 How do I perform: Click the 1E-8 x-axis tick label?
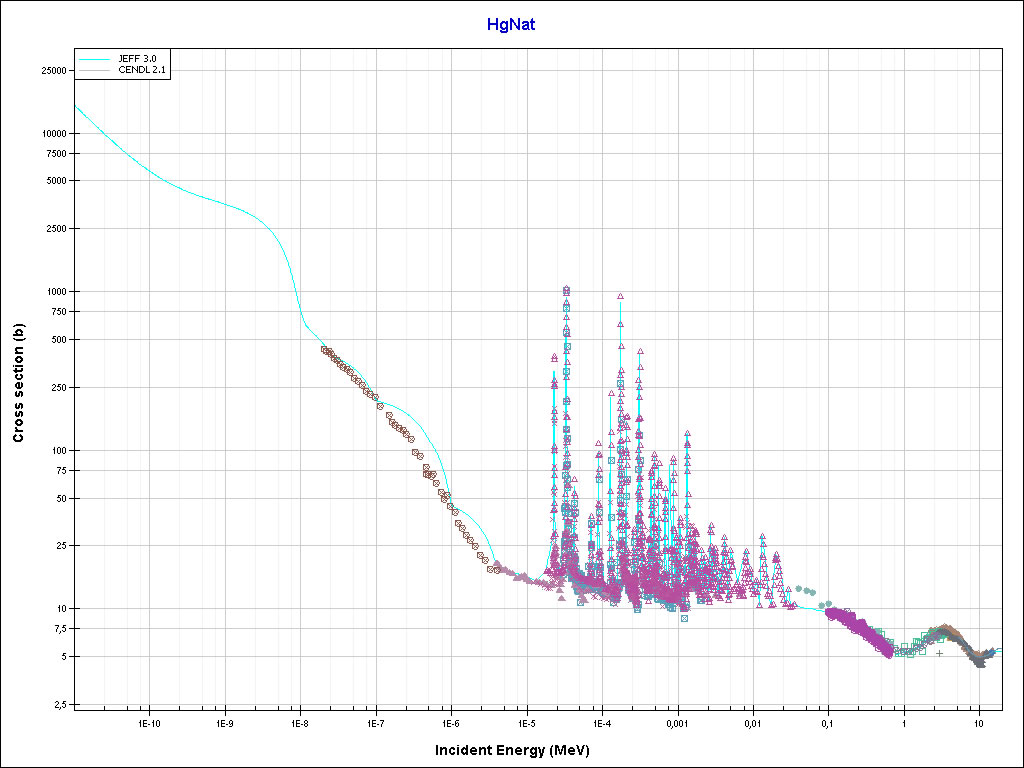[x=300, y=722]
